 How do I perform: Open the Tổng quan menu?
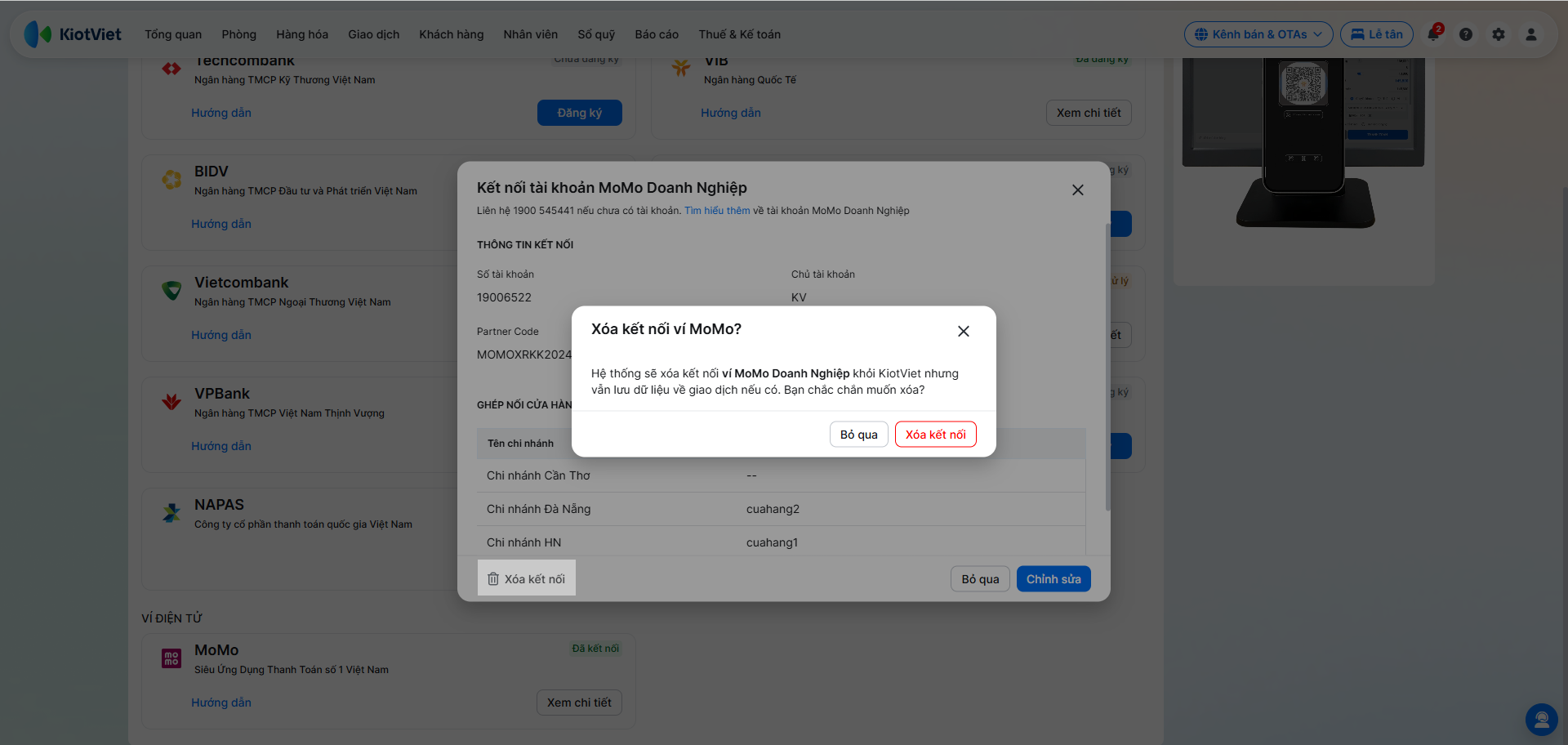(x=173, y=34)
